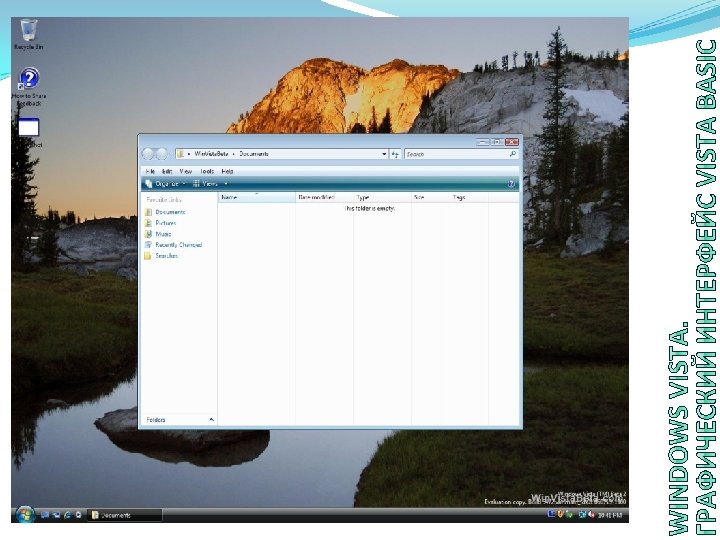Go to the Searches favorite link

tap(166, 256)
